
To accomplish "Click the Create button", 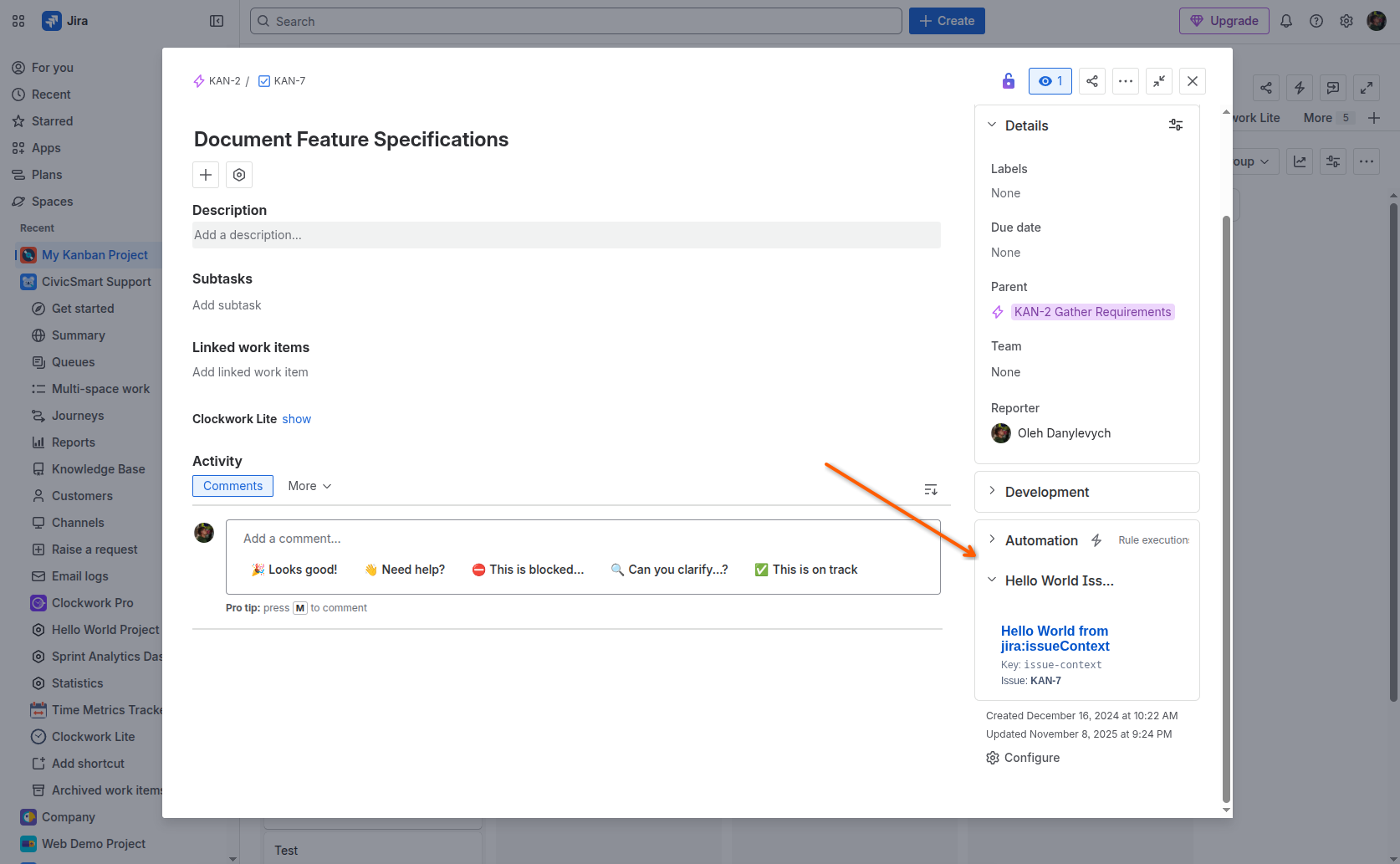I will click(947, 21).
